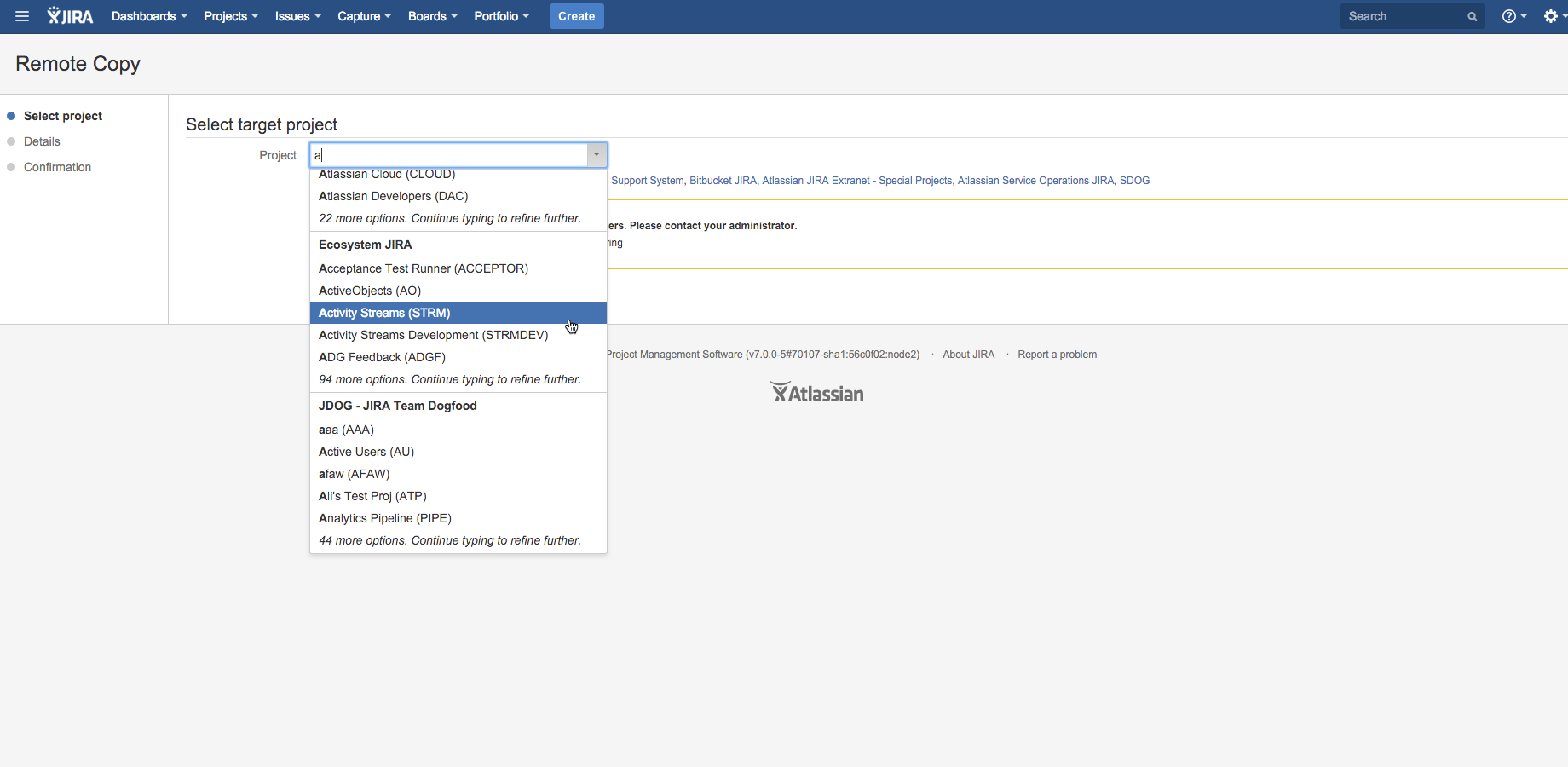Open the Issues menu

coord(297,16)
